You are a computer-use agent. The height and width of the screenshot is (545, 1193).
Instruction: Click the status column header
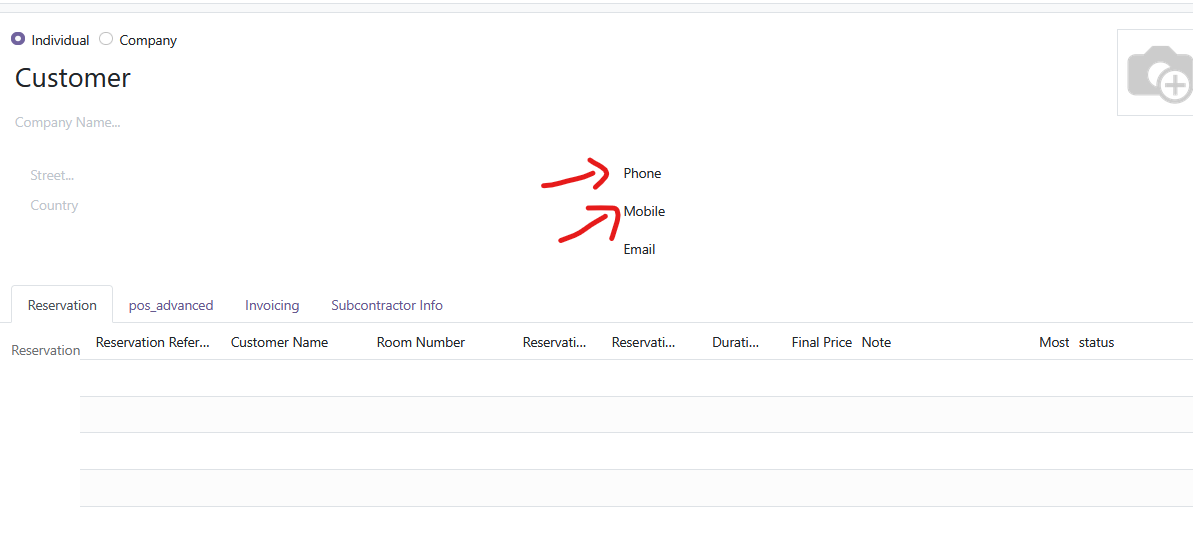1096,343
